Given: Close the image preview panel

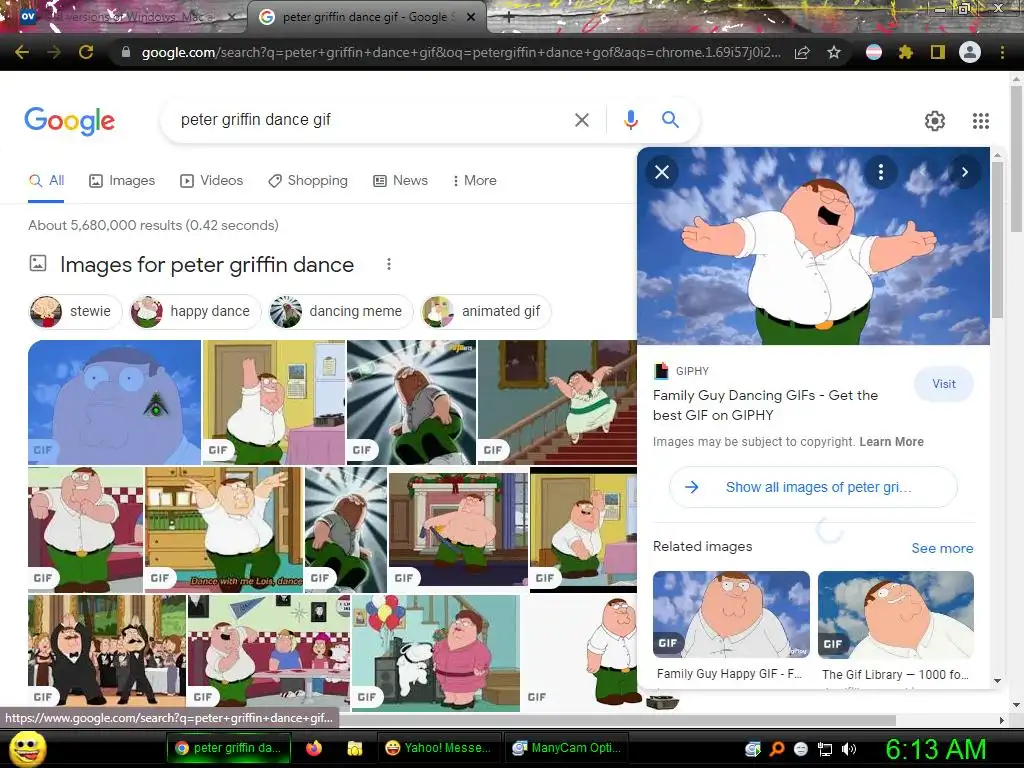Looking at the screenshot, I should pos(662,172).
